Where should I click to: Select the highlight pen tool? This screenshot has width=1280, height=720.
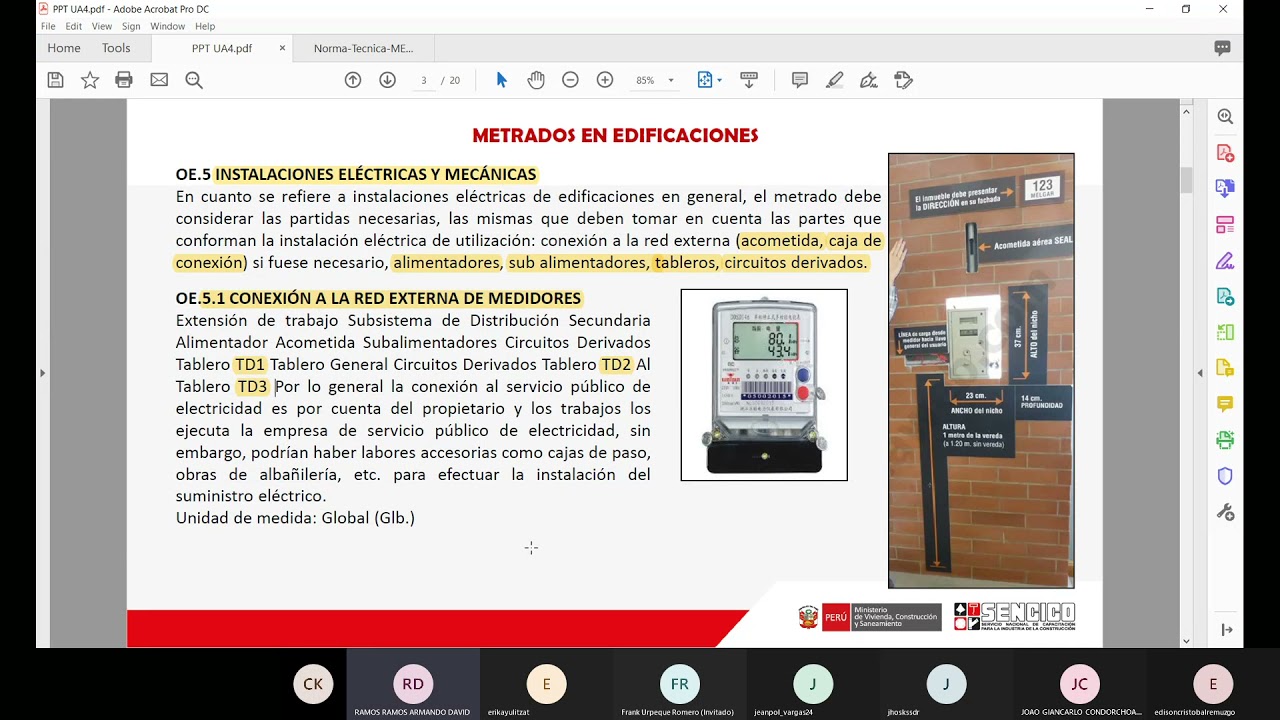[x=835, y=80]
